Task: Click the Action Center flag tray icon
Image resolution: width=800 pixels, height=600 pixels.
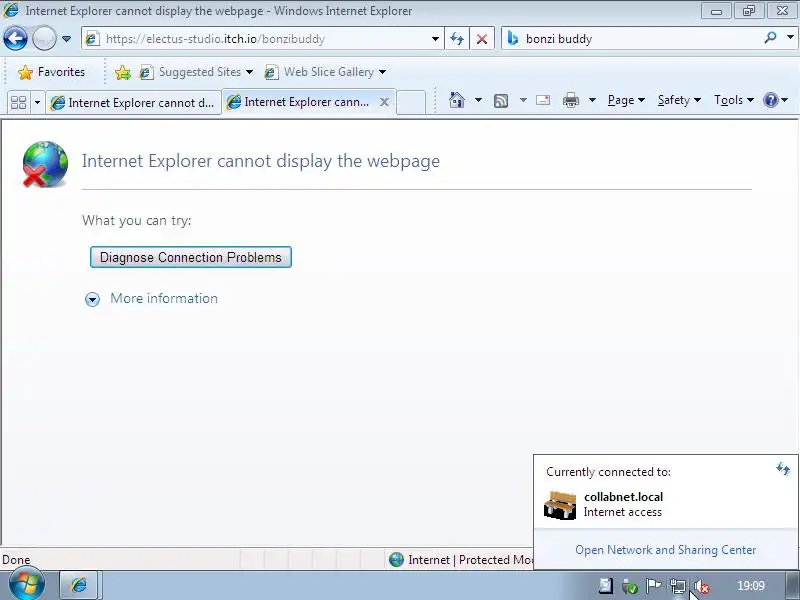Action: [654, 586]
